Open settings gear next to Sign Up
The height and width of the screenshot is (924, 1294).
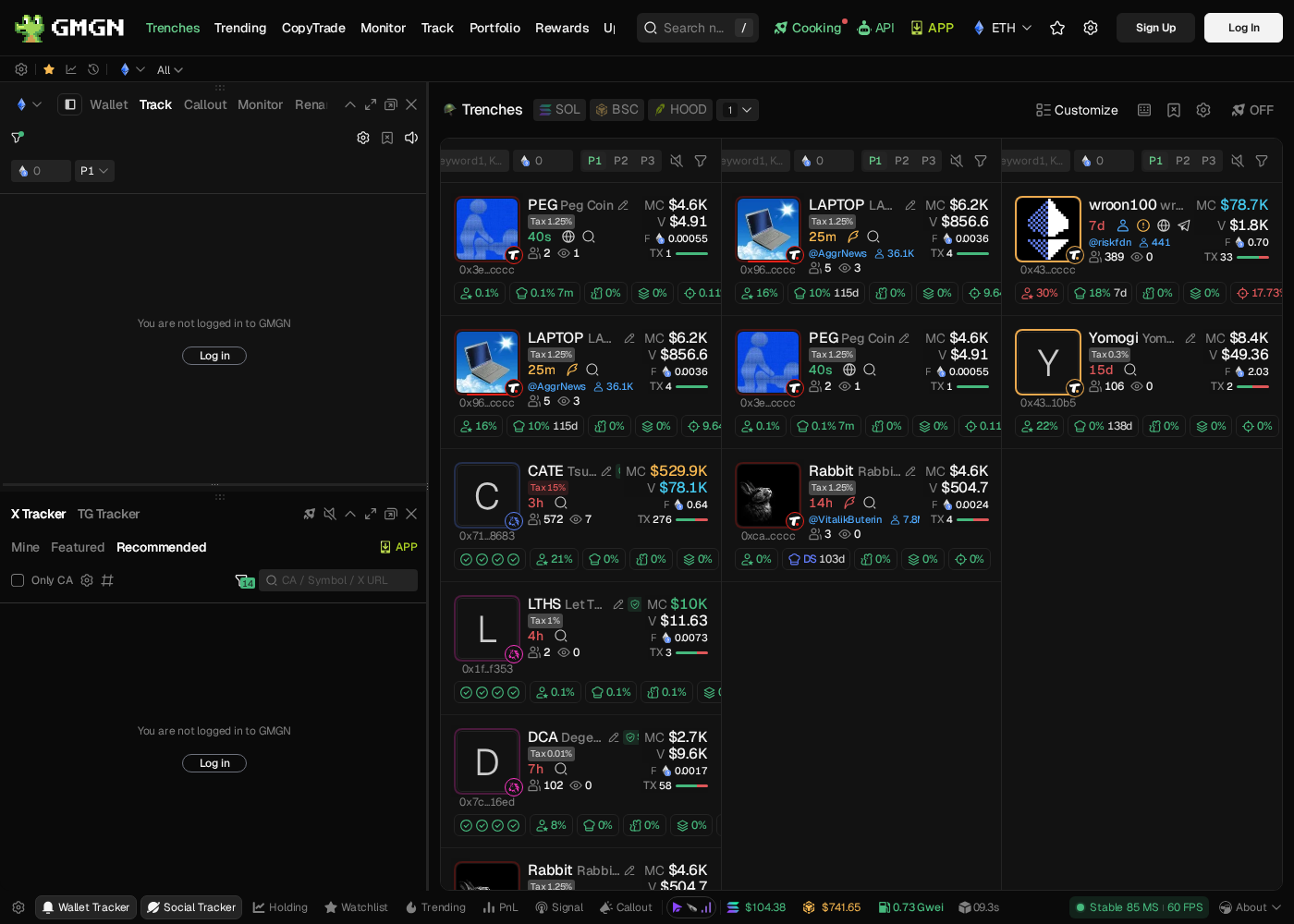[x=1091, y=28]
